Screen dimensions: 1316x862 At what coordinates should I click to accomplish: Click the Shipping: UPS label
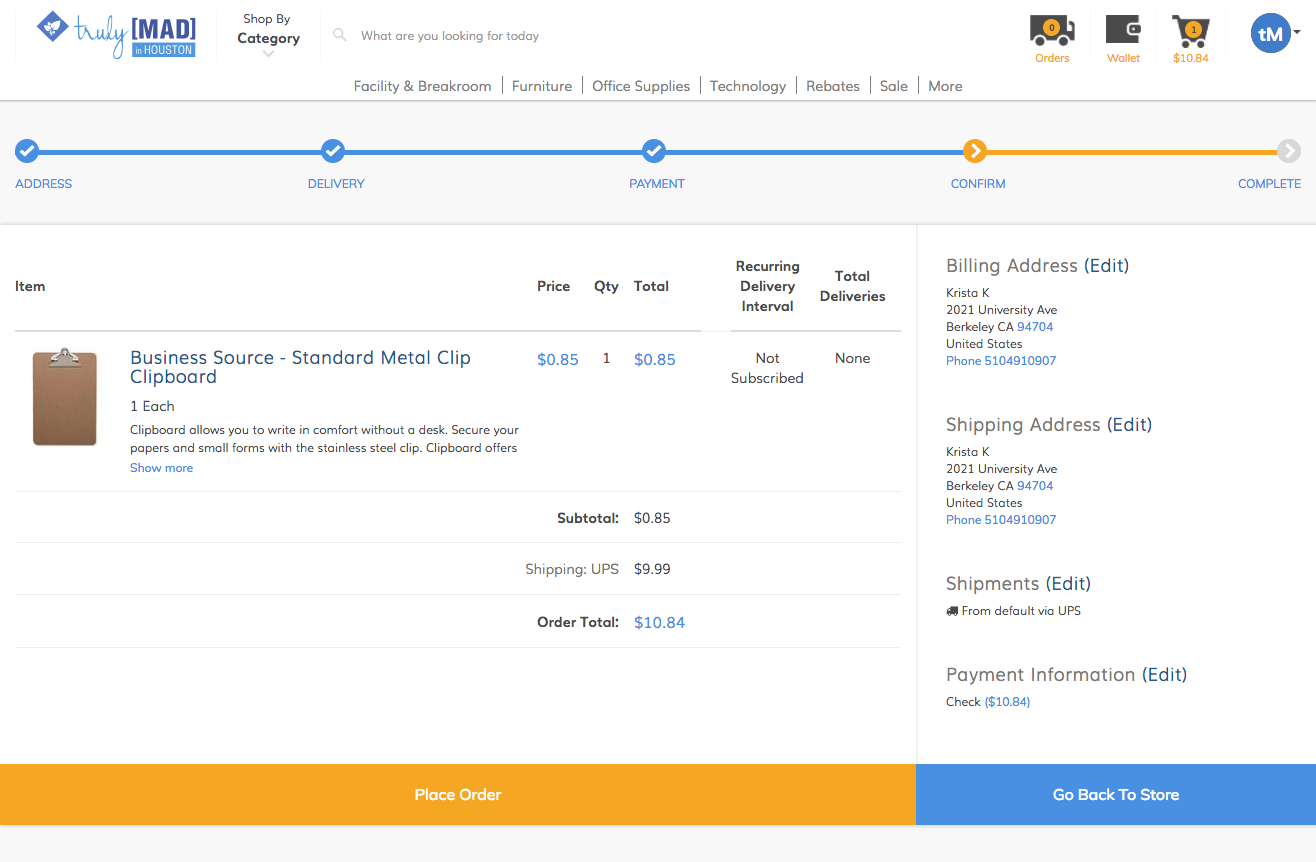coord(572,569)
